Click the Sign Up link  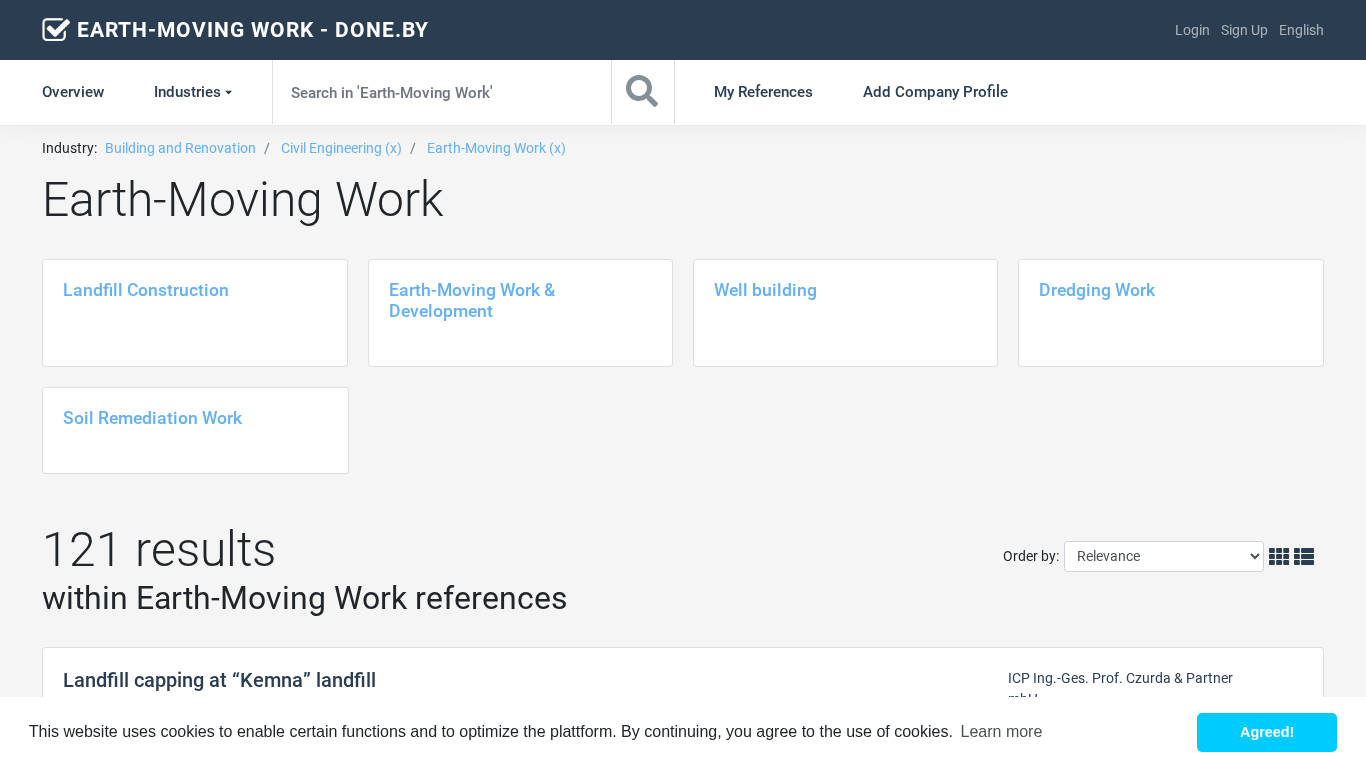coord(1244,30)
